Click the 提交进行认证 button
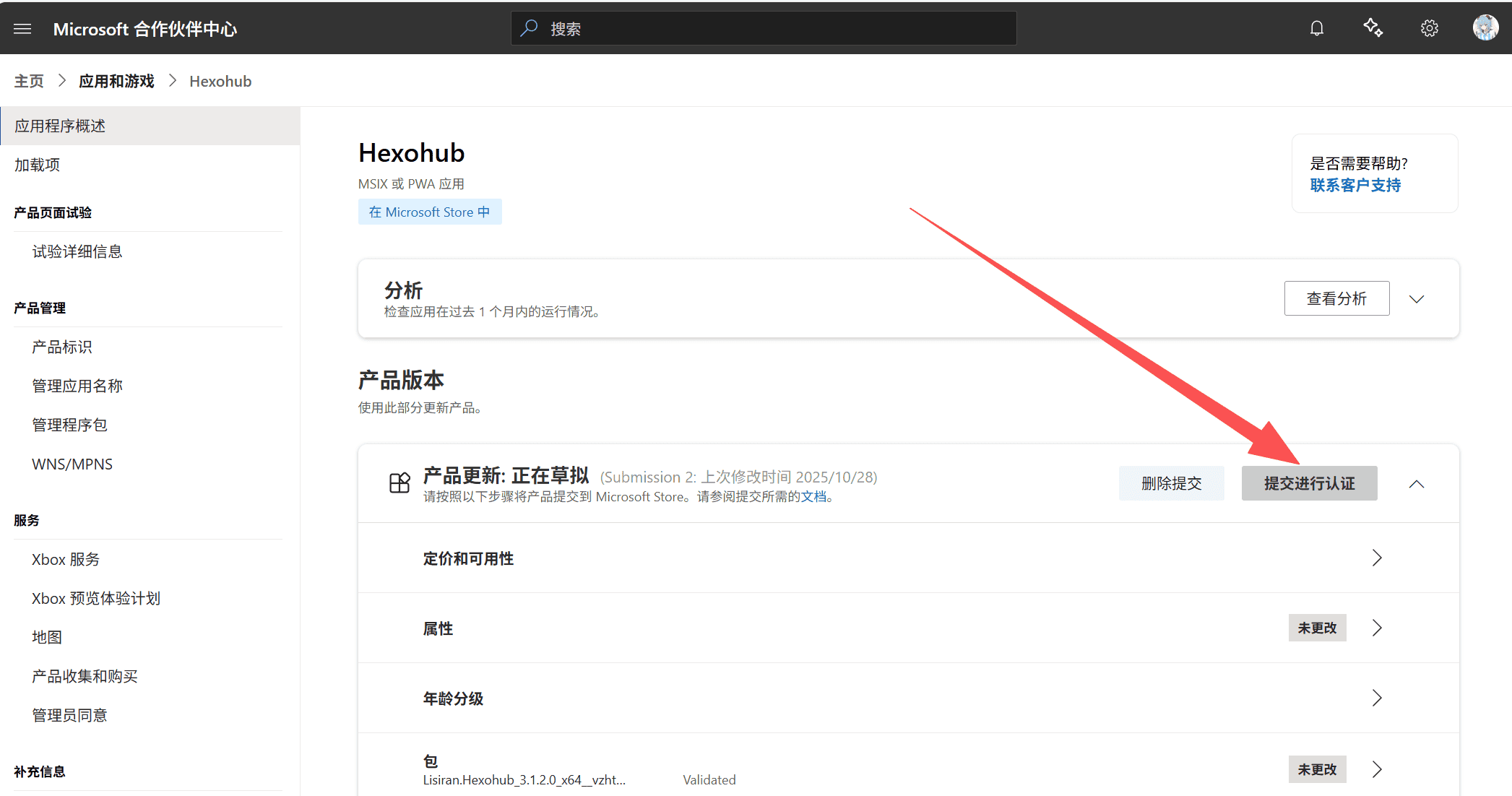The height and width of the screenshot is (796, 1512). point(1309,483)
